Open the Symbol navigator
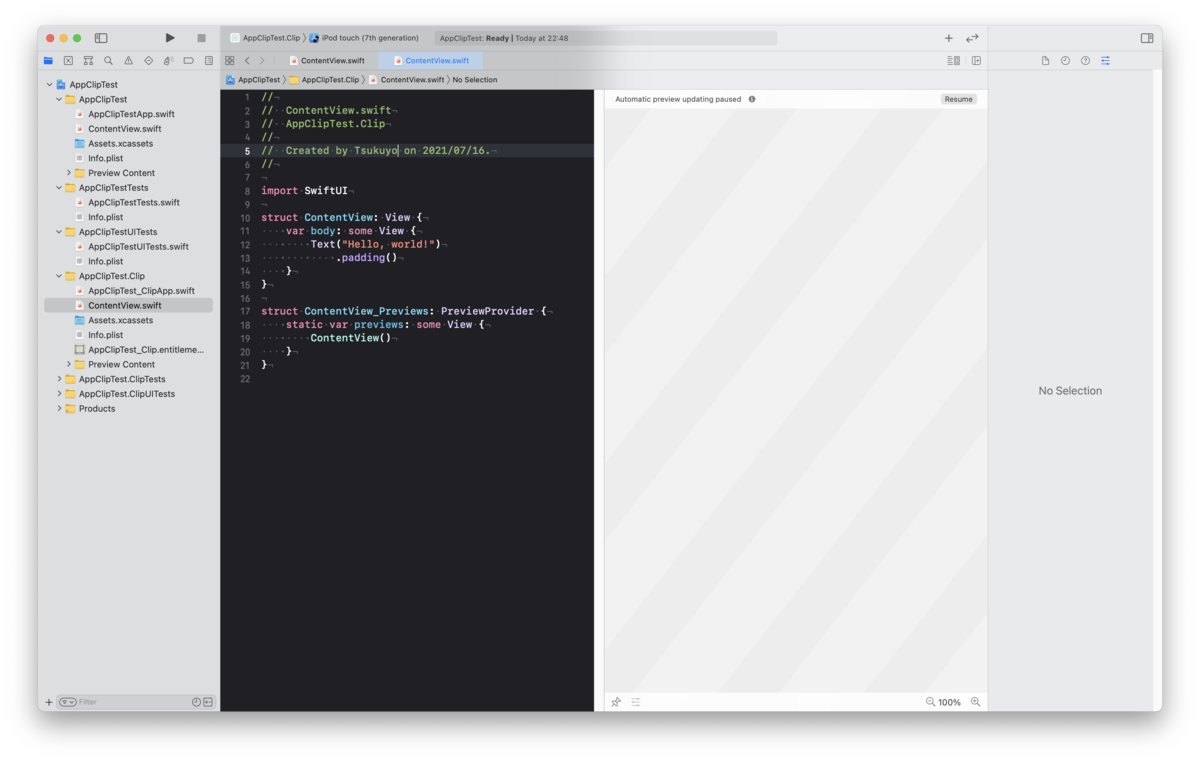This screenshot has height=761, width=1200. (x=88, y=61)
